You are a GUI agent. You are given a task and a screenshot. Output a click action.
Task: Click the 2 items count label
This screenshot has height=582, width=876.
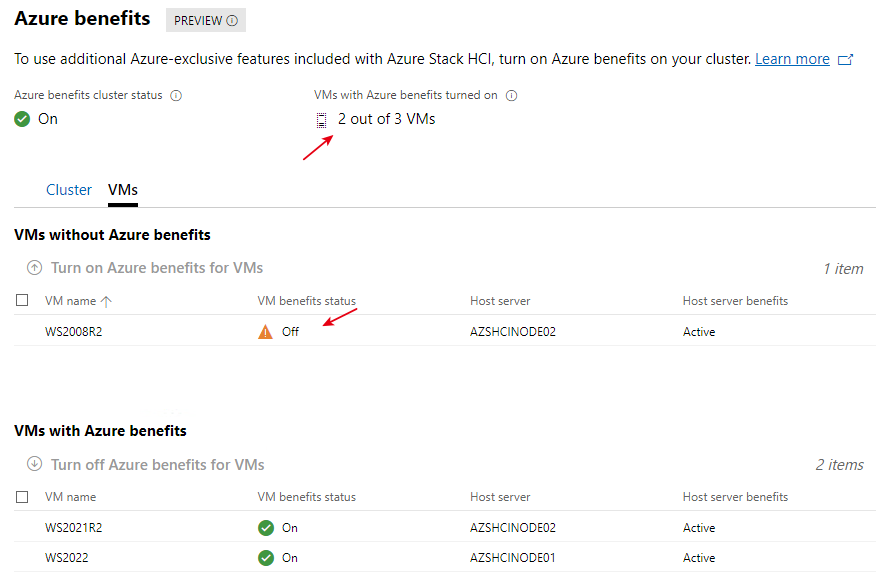coord(840,465)
